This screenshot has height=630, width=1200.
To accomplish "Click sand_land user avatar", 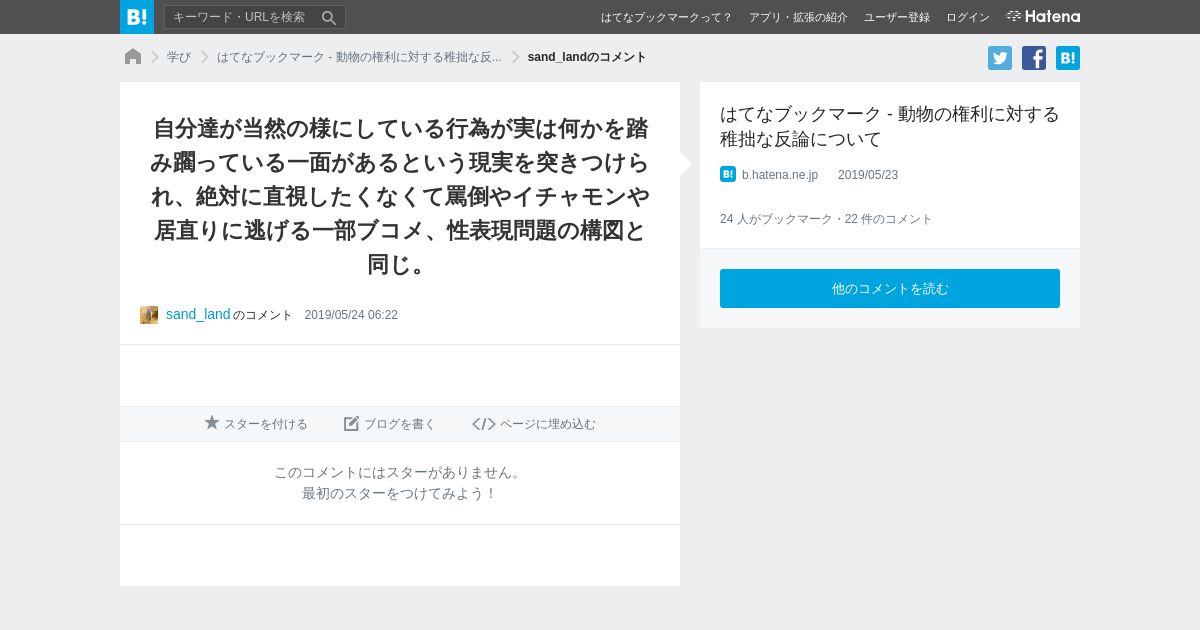I will (149, 315).
